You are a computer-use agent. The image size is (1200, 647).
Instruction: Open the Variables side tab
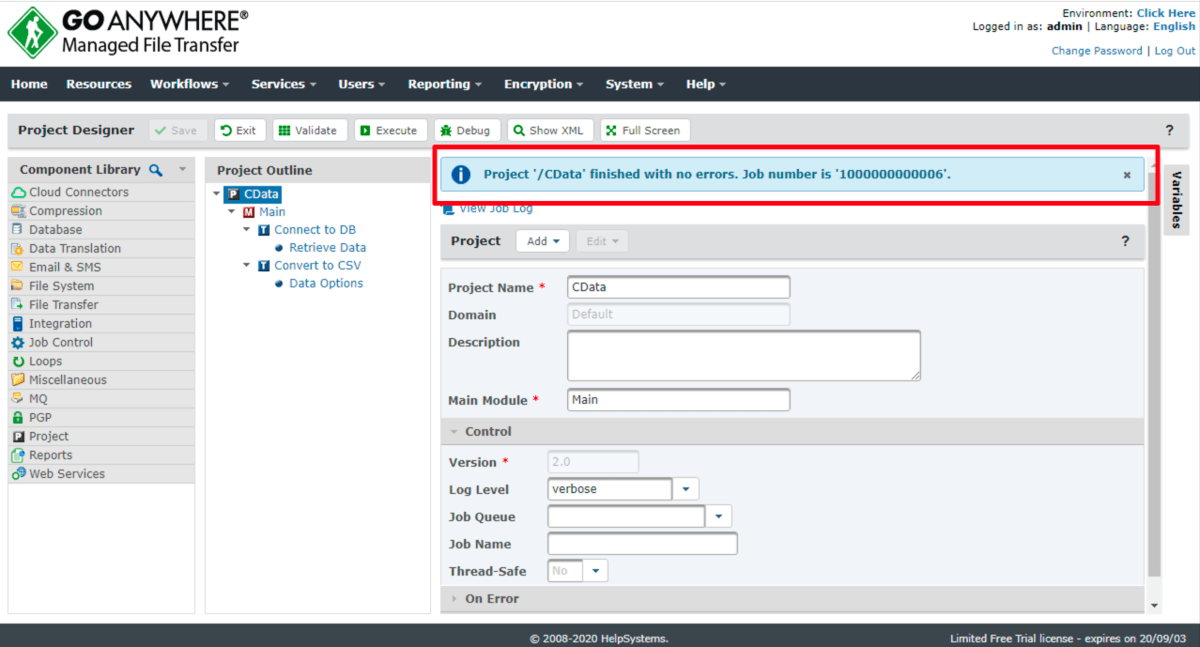click(1176, 200)
